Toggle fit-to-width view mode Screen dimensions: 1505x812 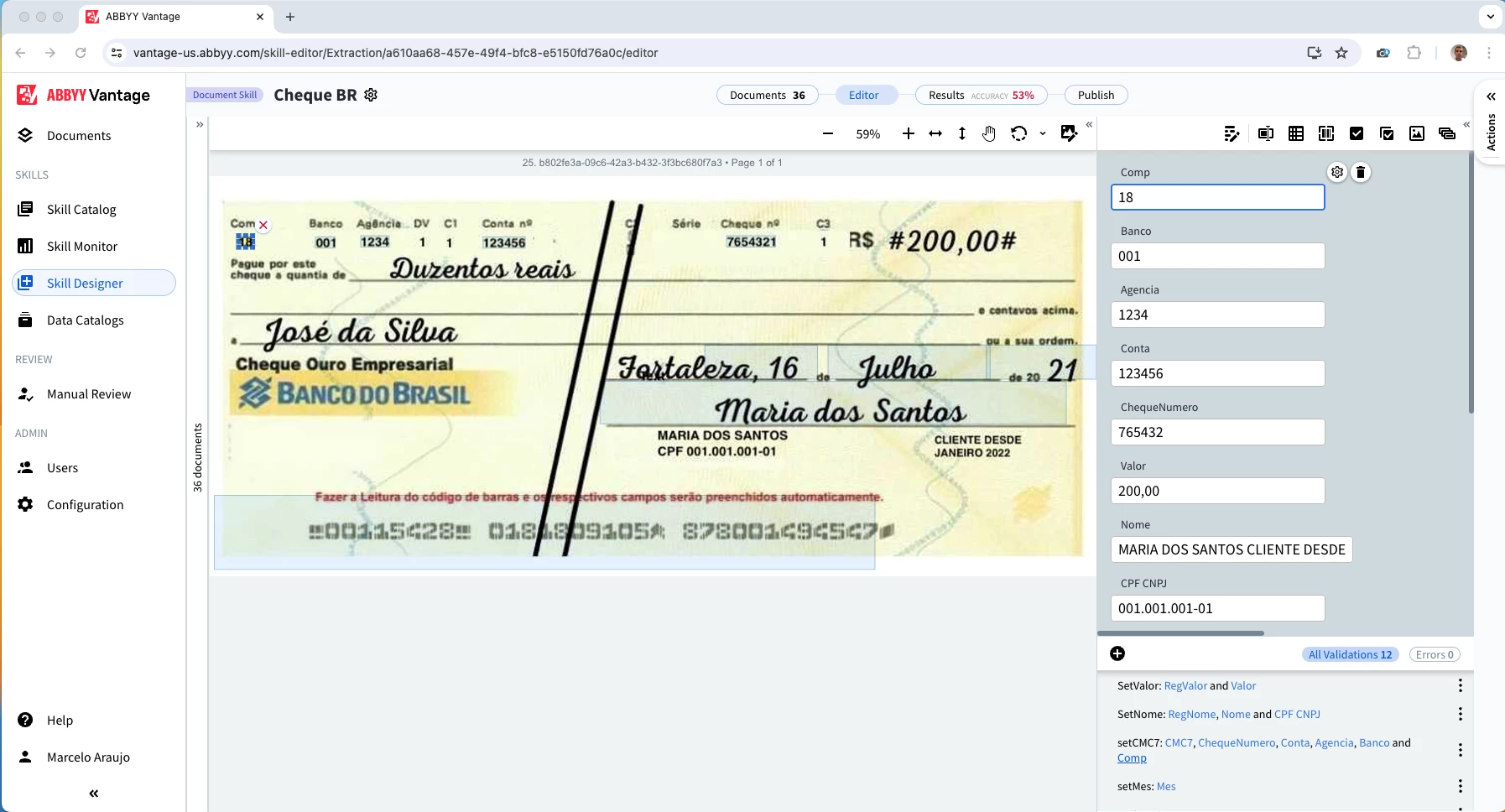(x=935, y=134)
